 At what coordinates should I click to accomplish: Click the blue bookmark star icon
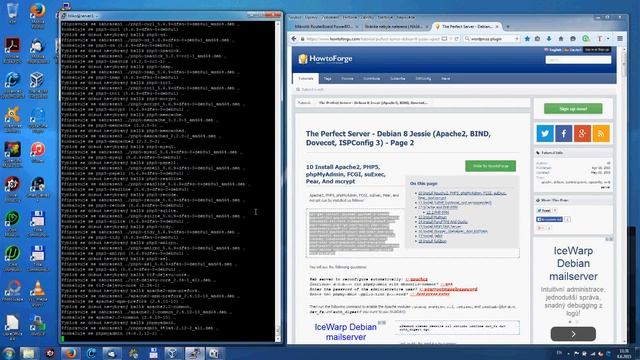pyautogui.click(x=527, y=39)
